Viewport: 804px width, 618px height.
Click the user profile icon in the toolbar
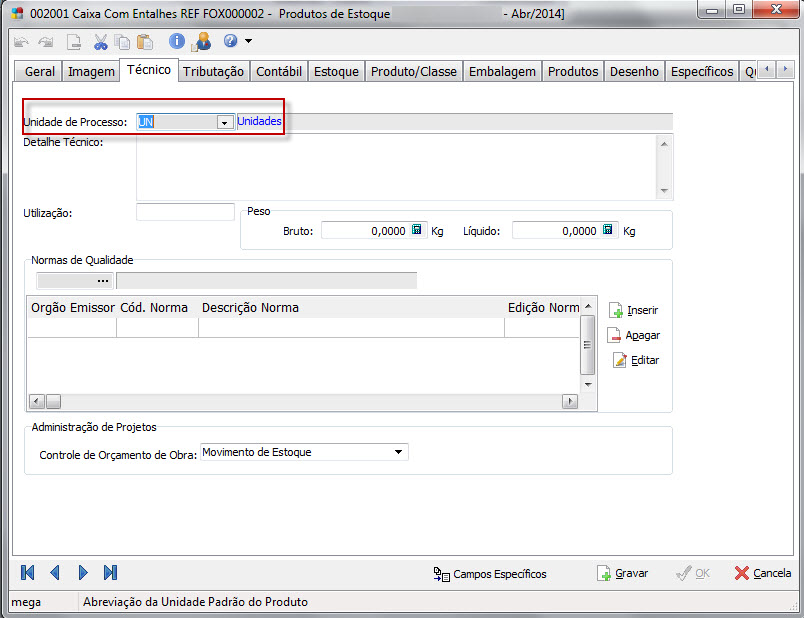click(x=203, y=42)
